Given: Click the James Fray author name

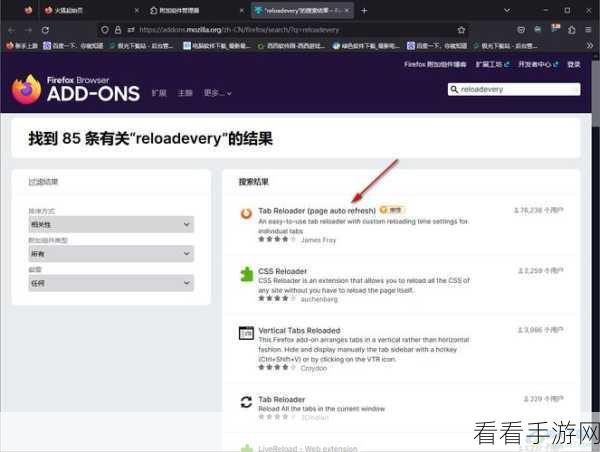Looking at the screenshot, I should point(318,240).
